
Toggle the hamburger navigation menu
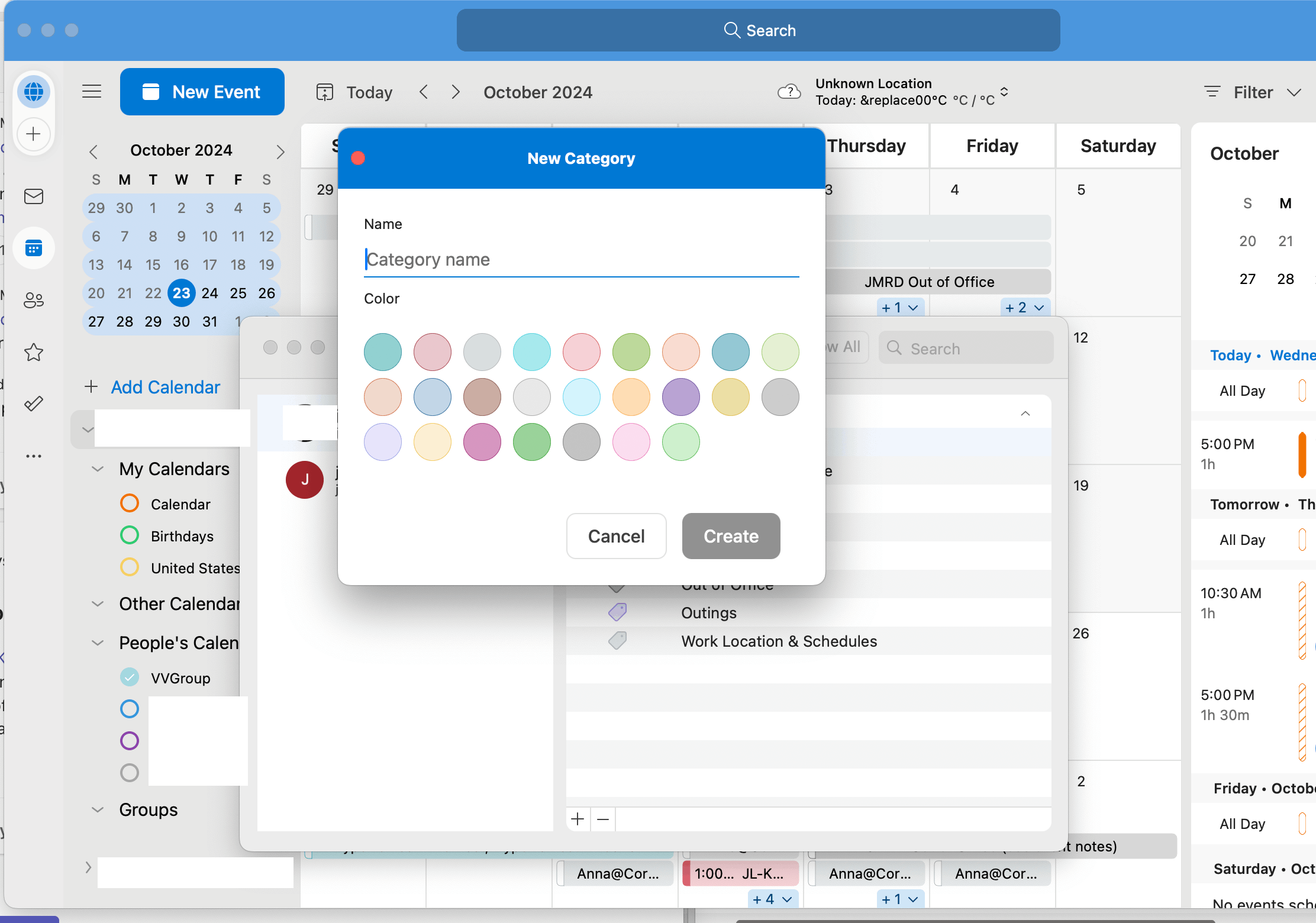click(x=92, y=92)
